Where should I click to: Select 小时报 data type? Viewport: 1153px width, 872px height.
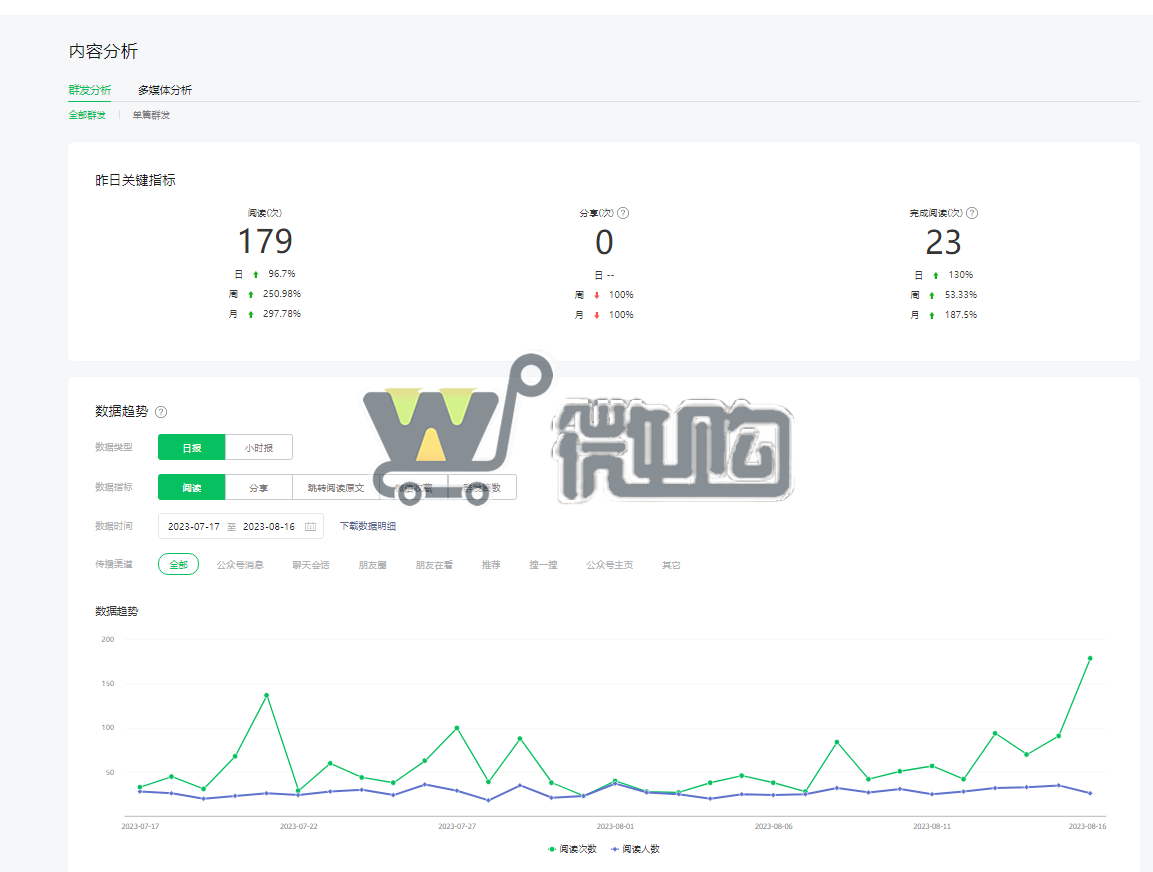(259, 448)
